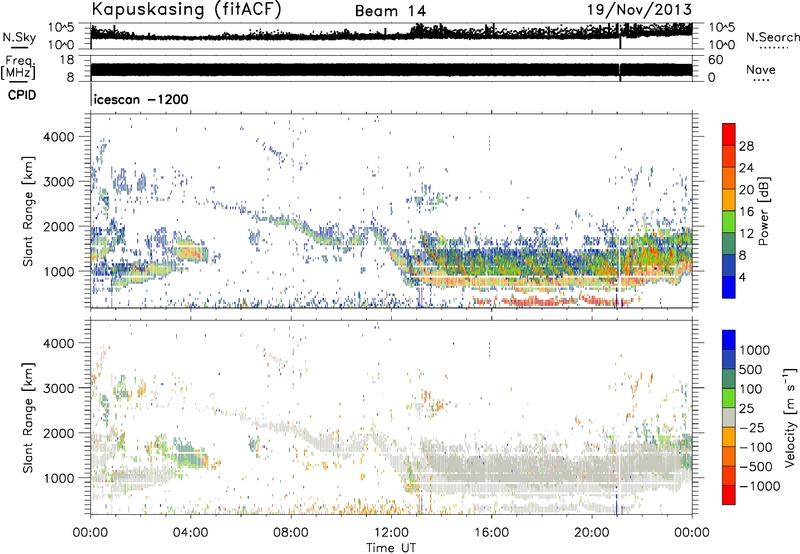Click the 16 label on power colorbar
Viewport: 800px width, 554px height.
(746, 212)
